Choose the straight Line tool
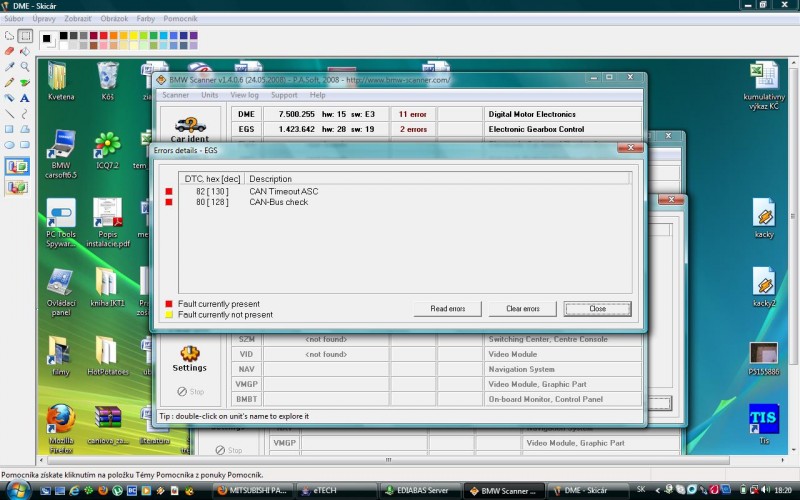800x500 pixels. pos(9,114)
